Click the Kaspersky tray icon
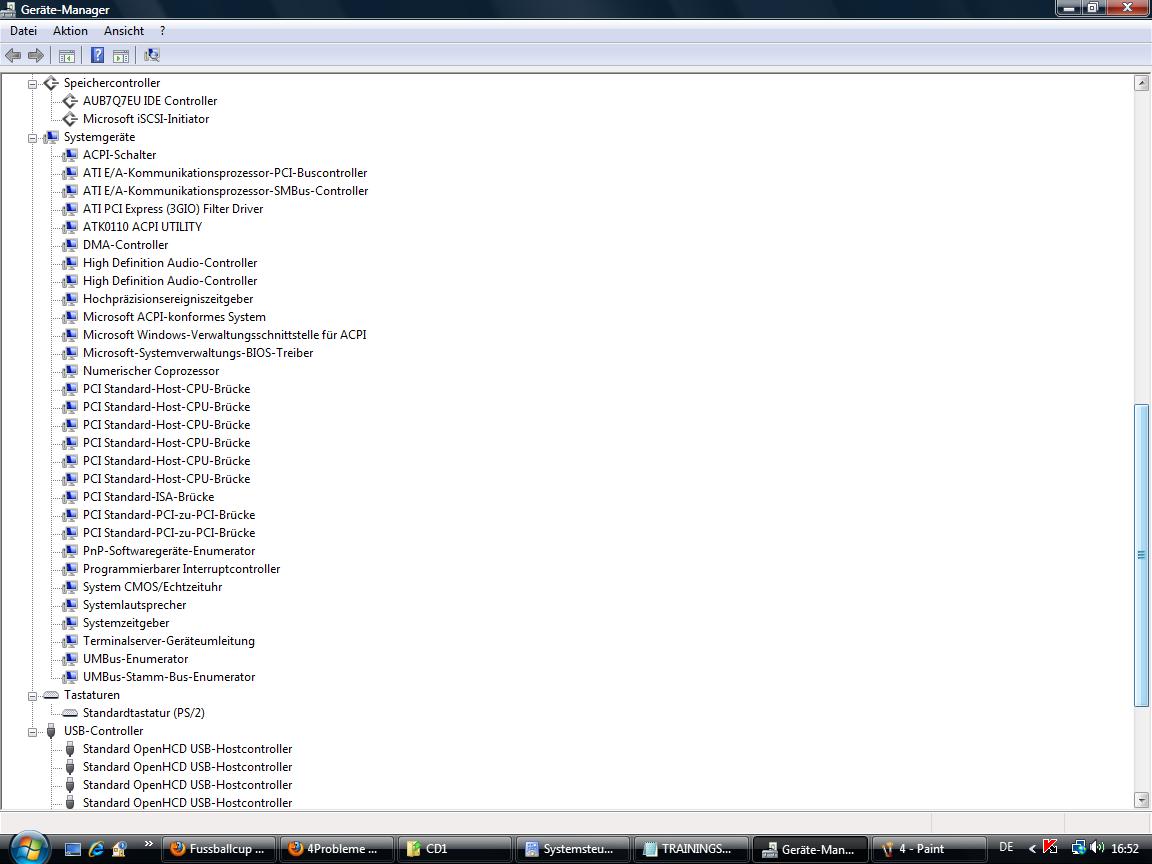The image size is (1152, 864). tap(1051, 848)
